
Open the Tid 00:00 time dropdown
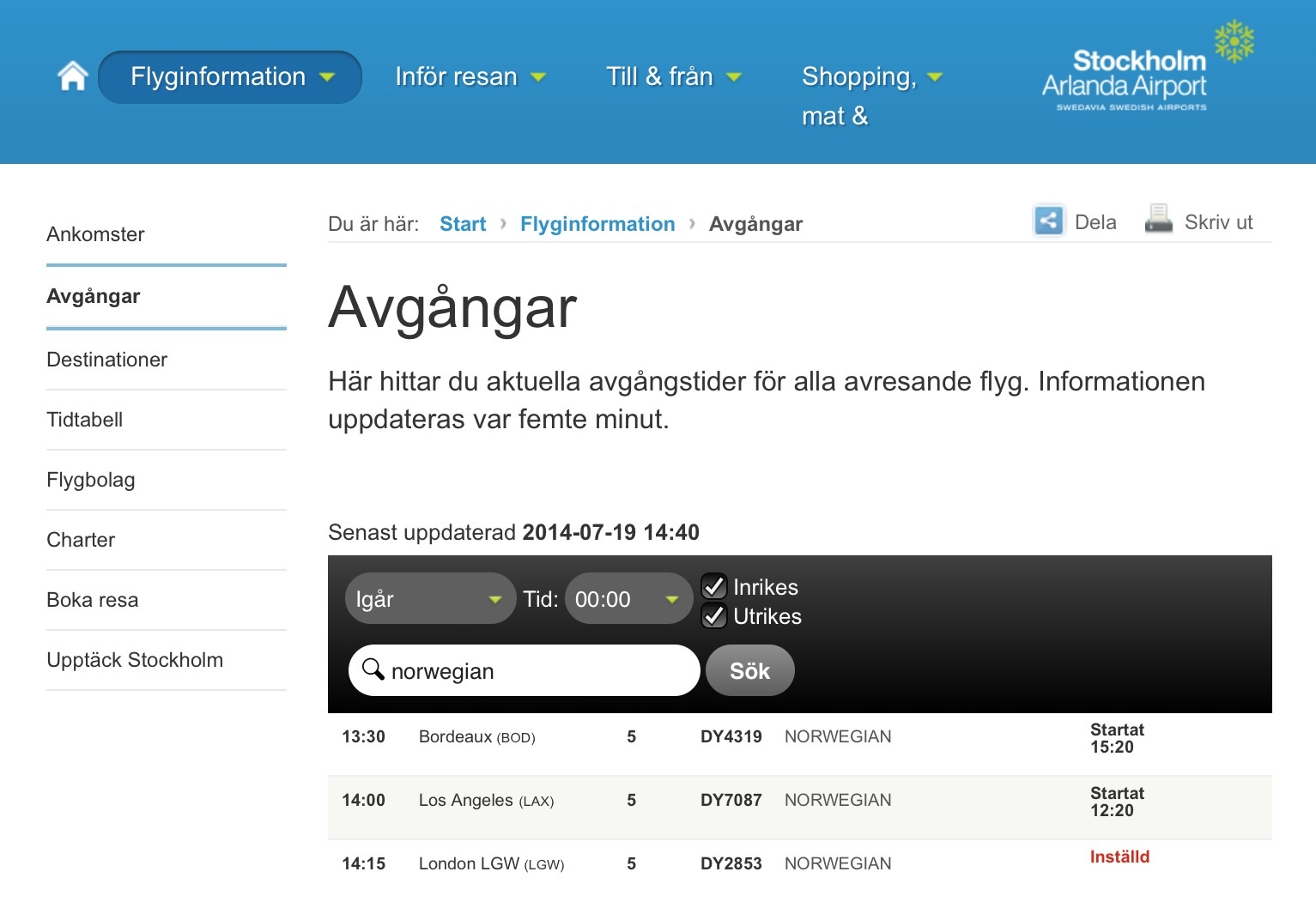tap(628, 599)
